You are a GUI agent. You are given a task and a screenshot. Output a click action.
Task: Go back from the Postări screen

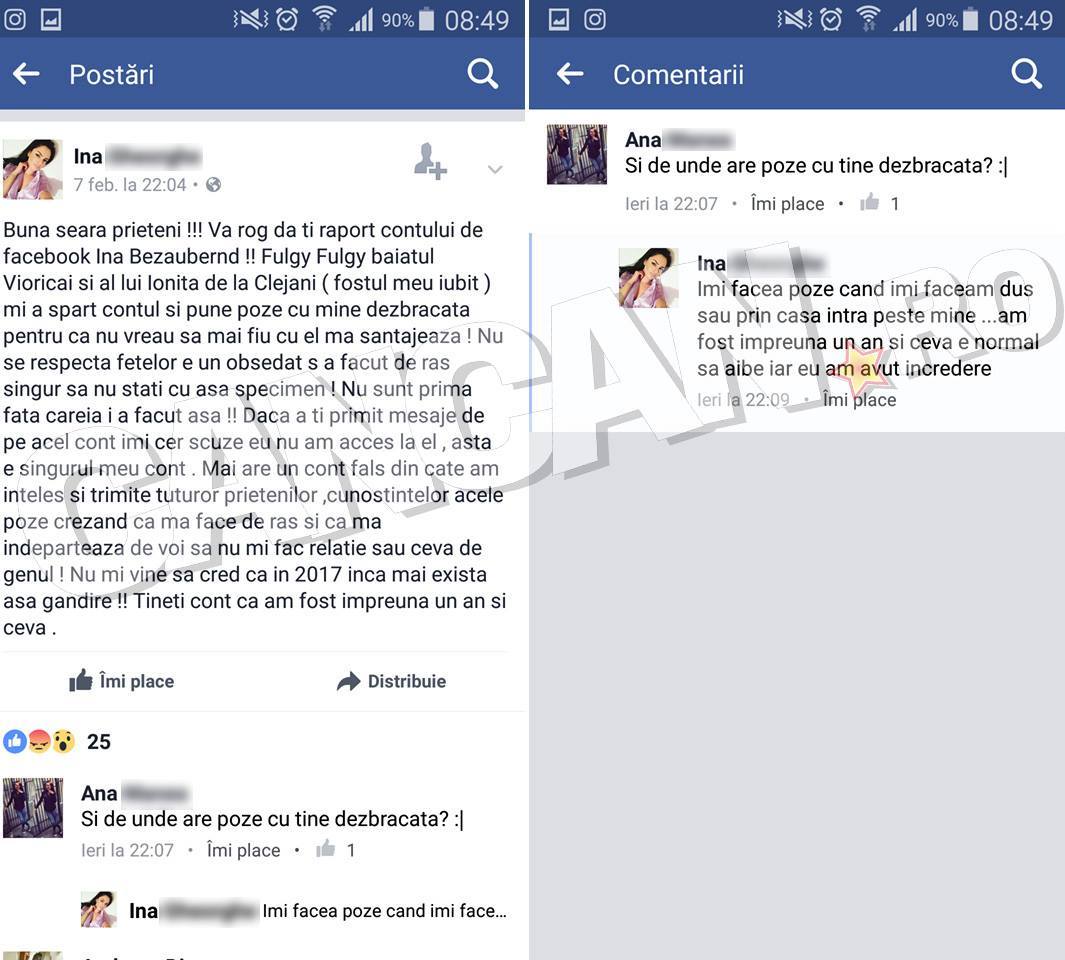pos(26,73)
